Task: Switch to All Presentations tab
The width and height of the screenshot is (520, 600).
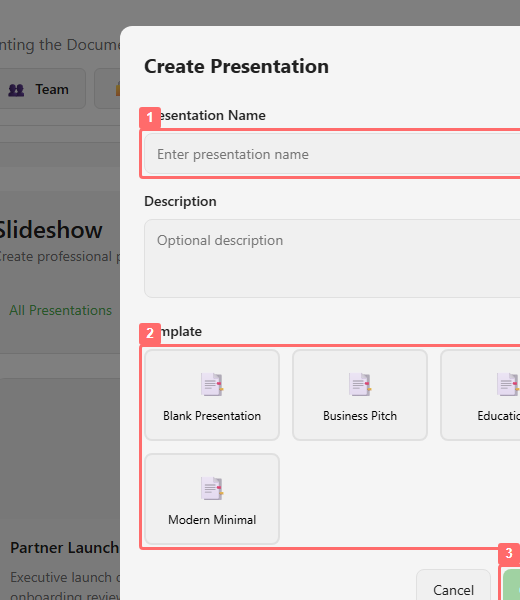Action: pyautogui.click(x=60, y=310)
